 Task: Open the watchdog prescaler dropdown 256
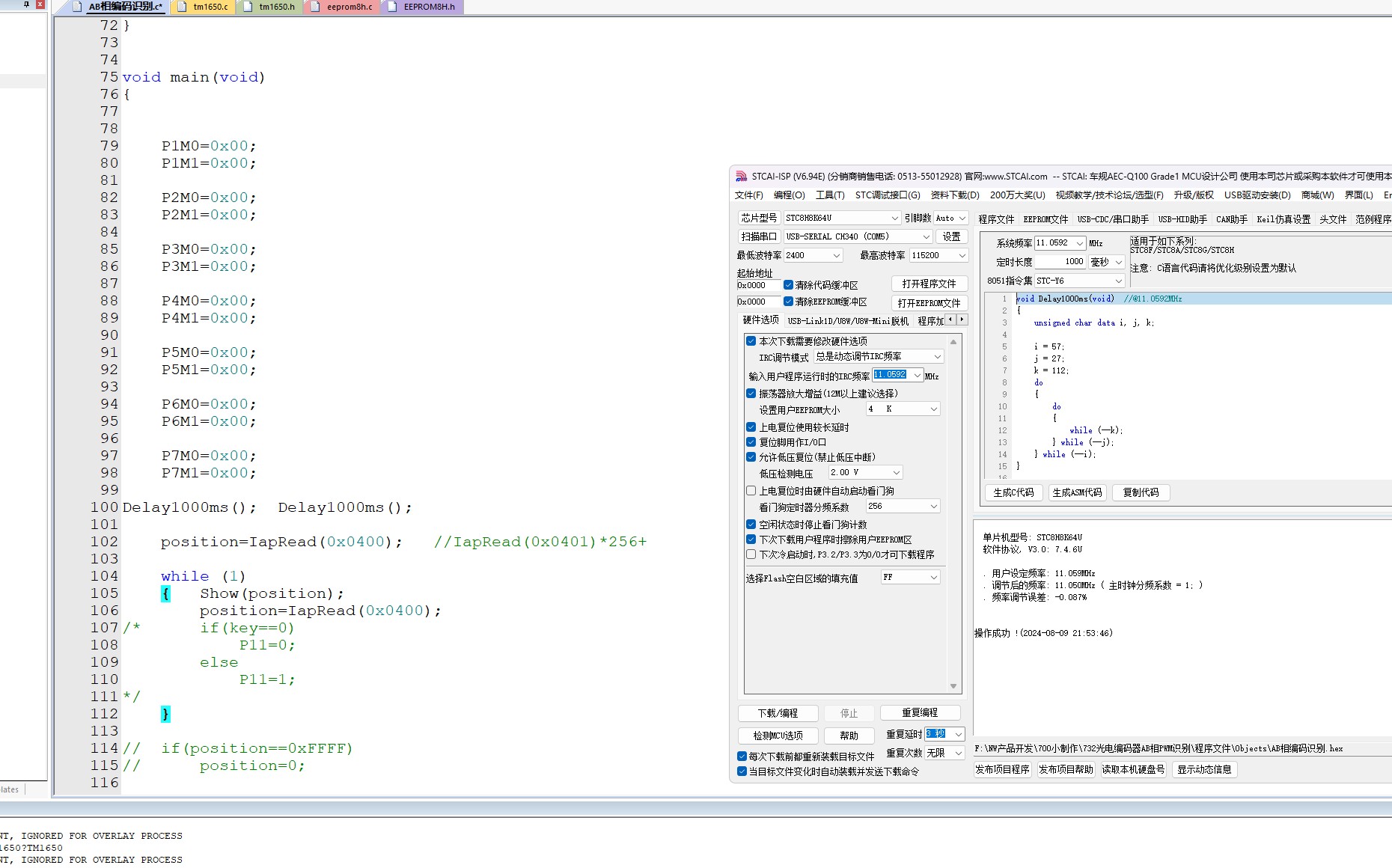click(903, 507)
